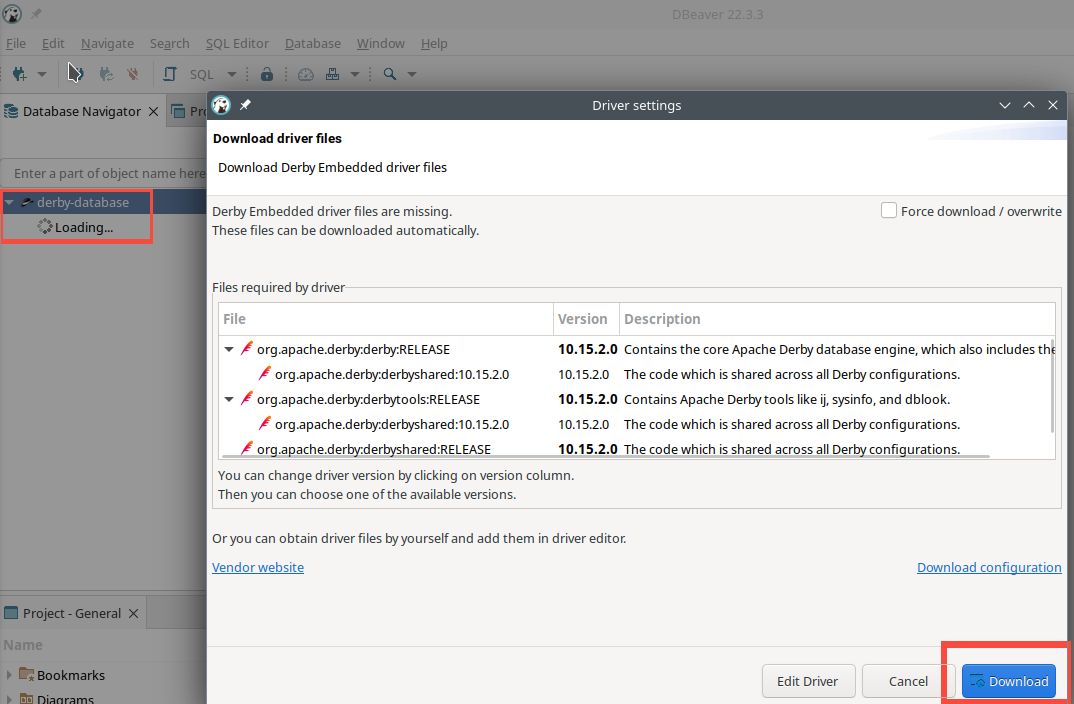Viewport: 1074px width, 704px height.
Task: Select org.apache.derby:derbytools:RELEASE file row
Action: [369, 399]
